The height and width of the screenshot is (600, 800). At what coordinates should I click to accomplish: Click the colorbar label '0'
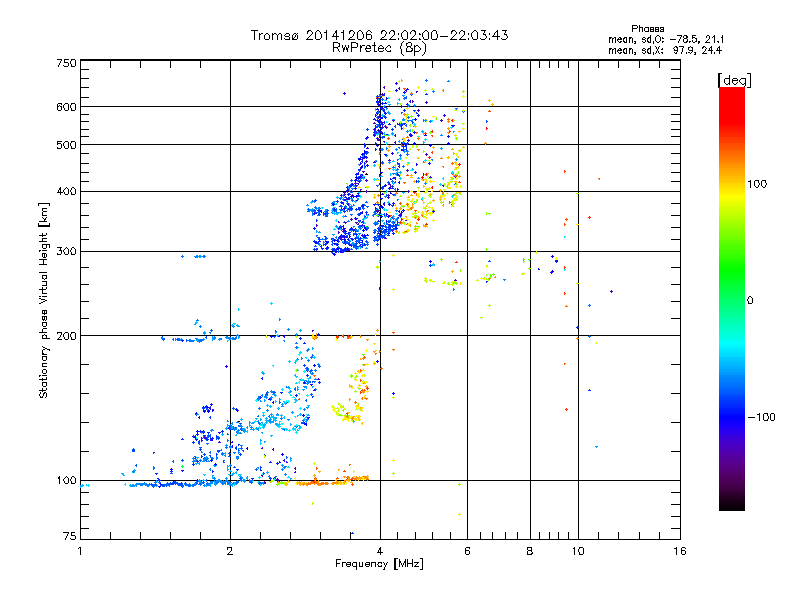[750, 301]
